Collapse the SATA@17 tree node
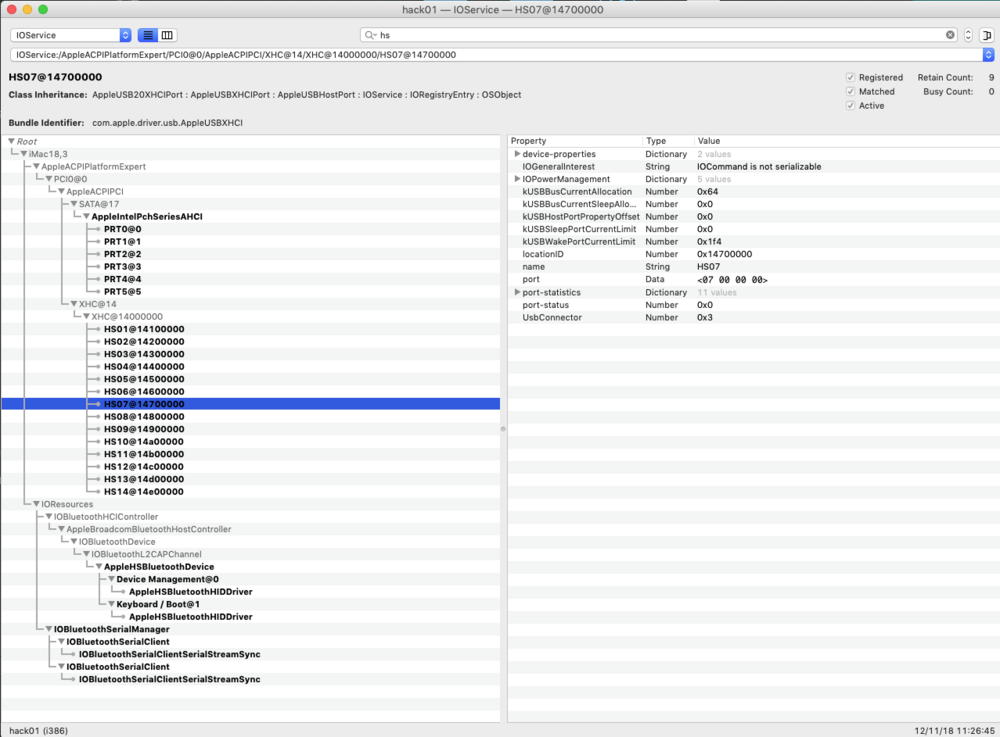1000x737 pixels. 73,204
